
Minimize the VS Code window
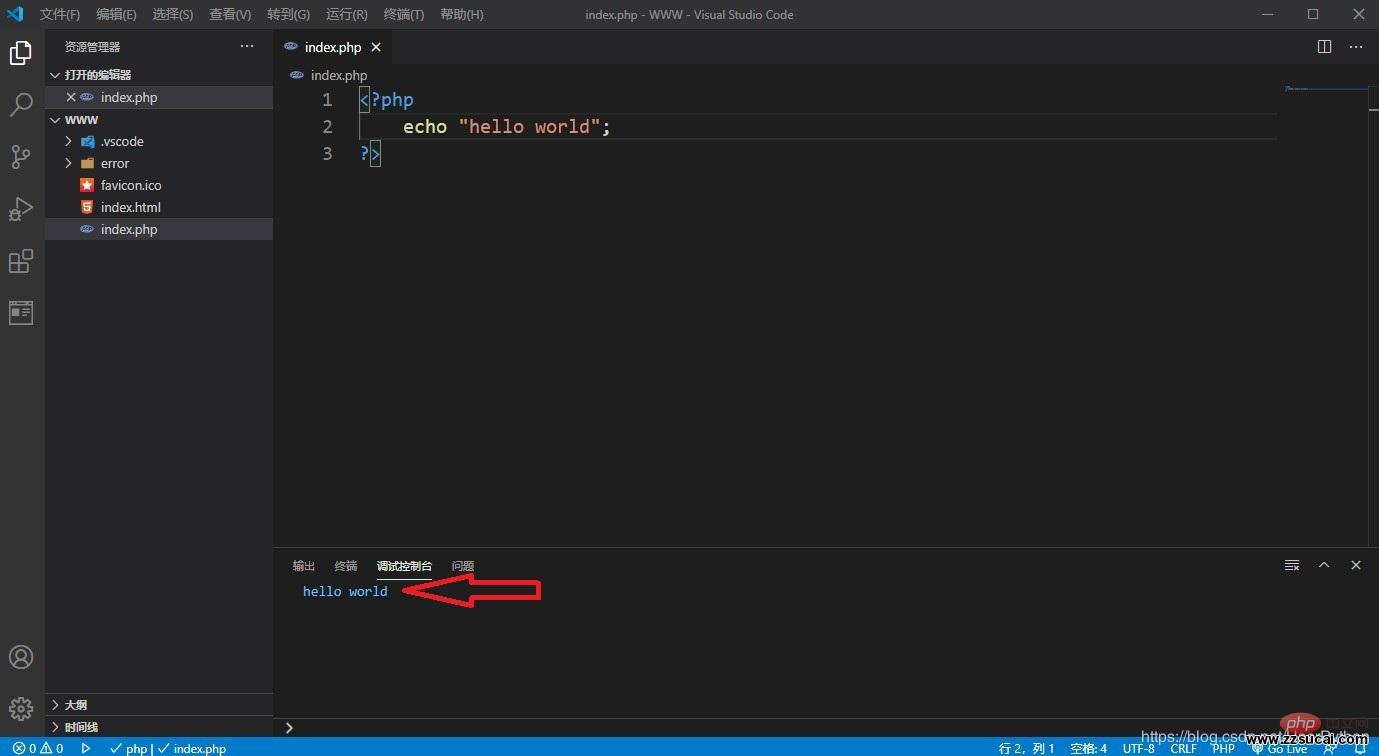click(x=1268, y=14)
